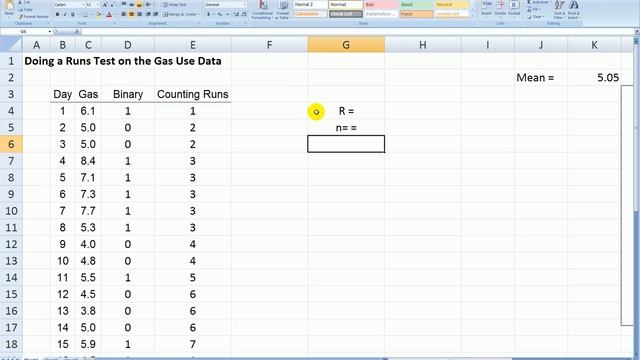Image resolution: width=640 pixels, height=360 pixels.
Task: Click the title 'Doing a Runs Test' cell
Action: tap(123, 61)
